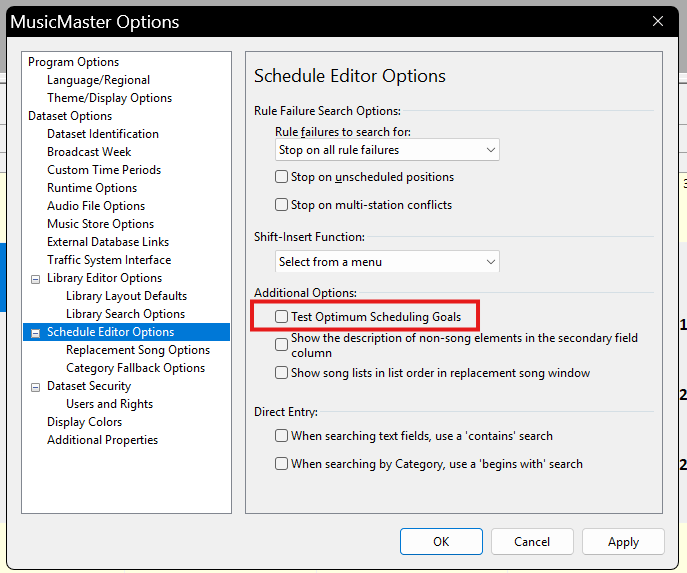Open Library Search Options
The height and width of the screenshot is (573, 687).
125,314
